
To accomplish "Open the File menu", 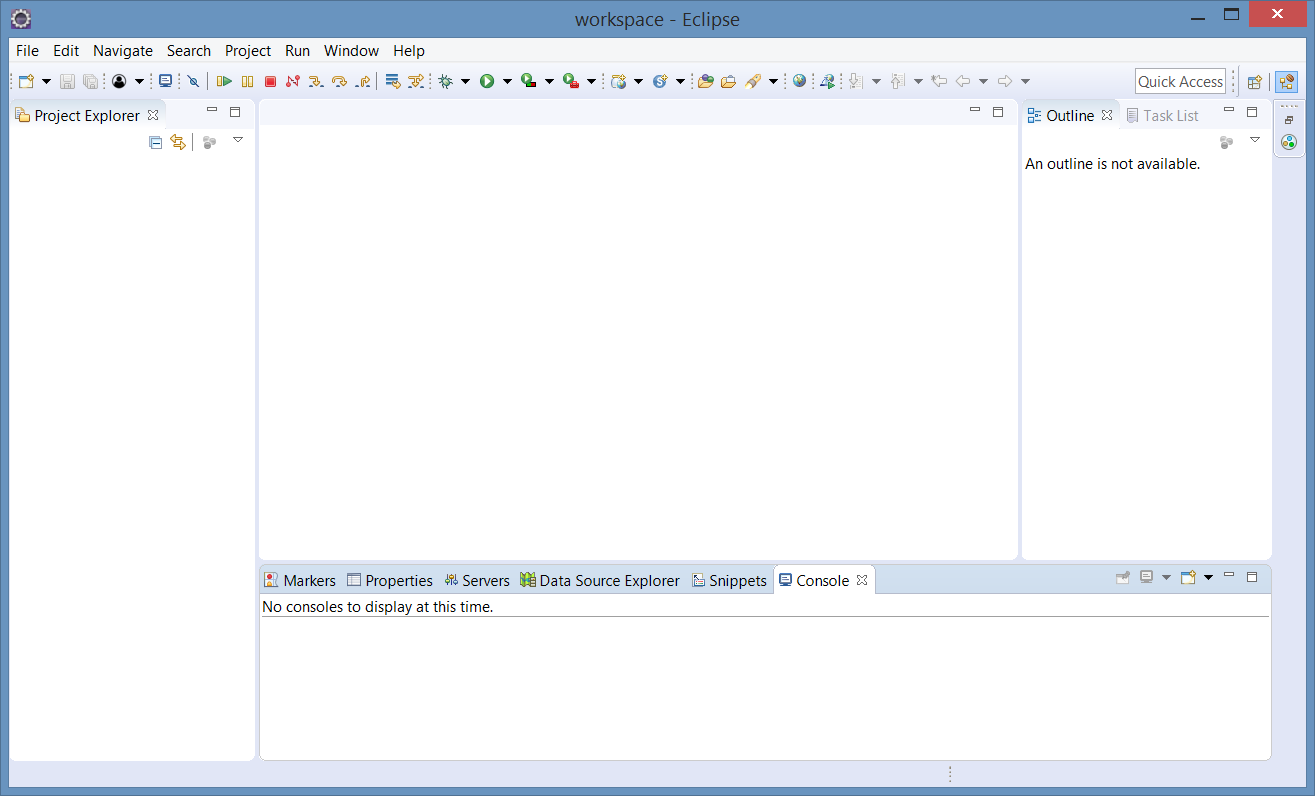I will (27, 50).
